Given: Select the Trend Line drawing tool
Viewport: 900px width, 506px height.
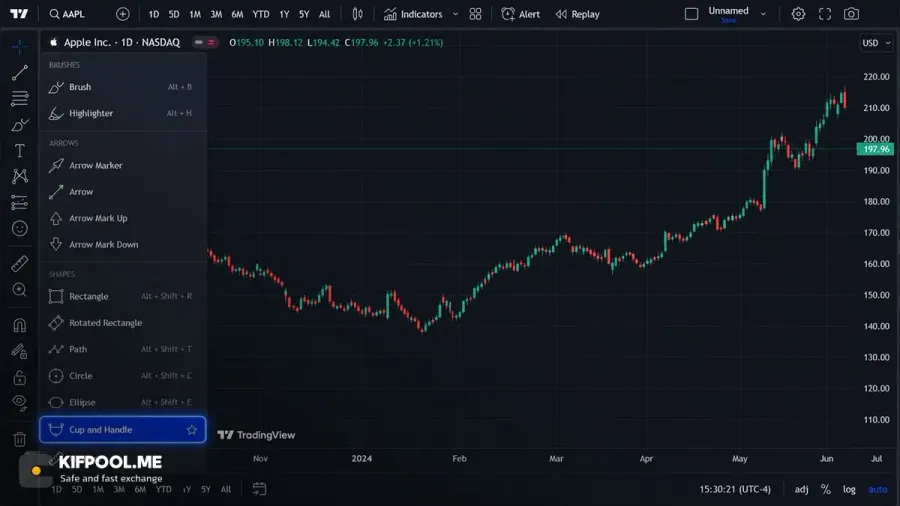Looking at the screenshot, I should pyautogui.click(x=20, y=72).
